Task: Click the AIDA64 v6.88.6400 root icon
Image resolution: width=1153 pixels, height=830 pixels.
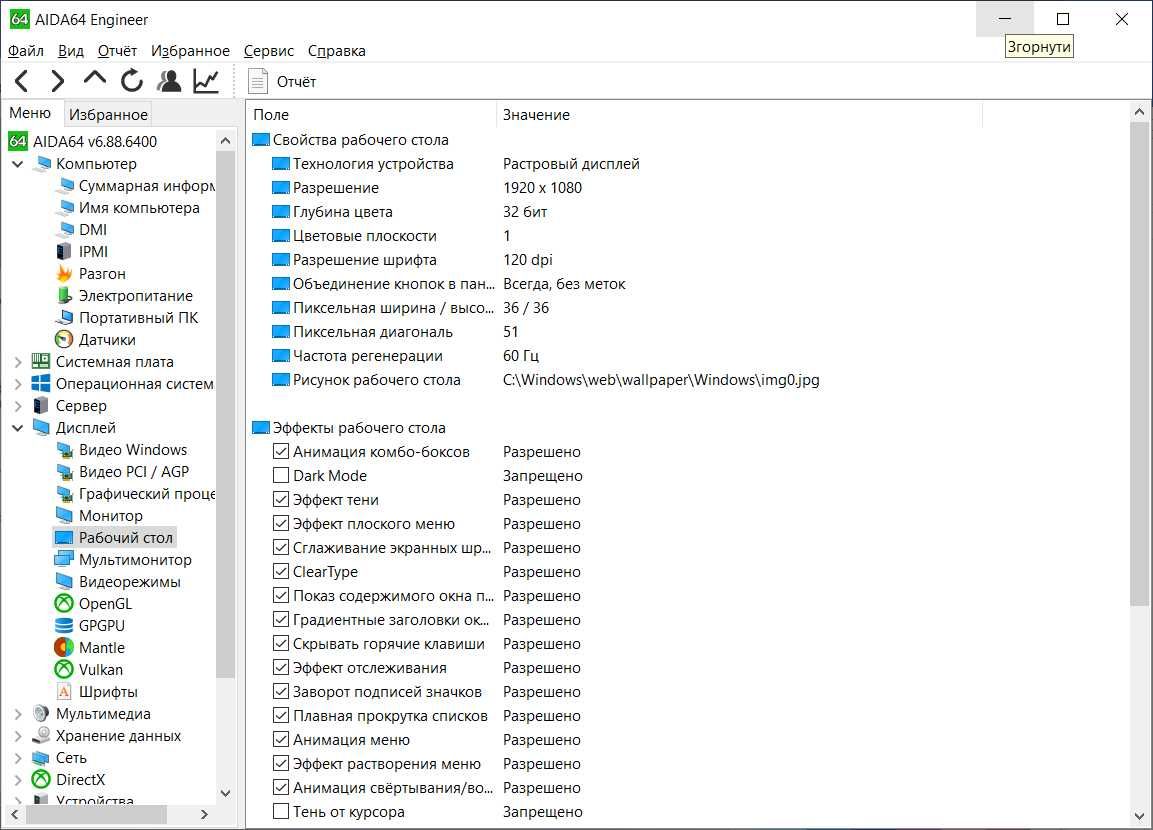Action: point(18,141)
